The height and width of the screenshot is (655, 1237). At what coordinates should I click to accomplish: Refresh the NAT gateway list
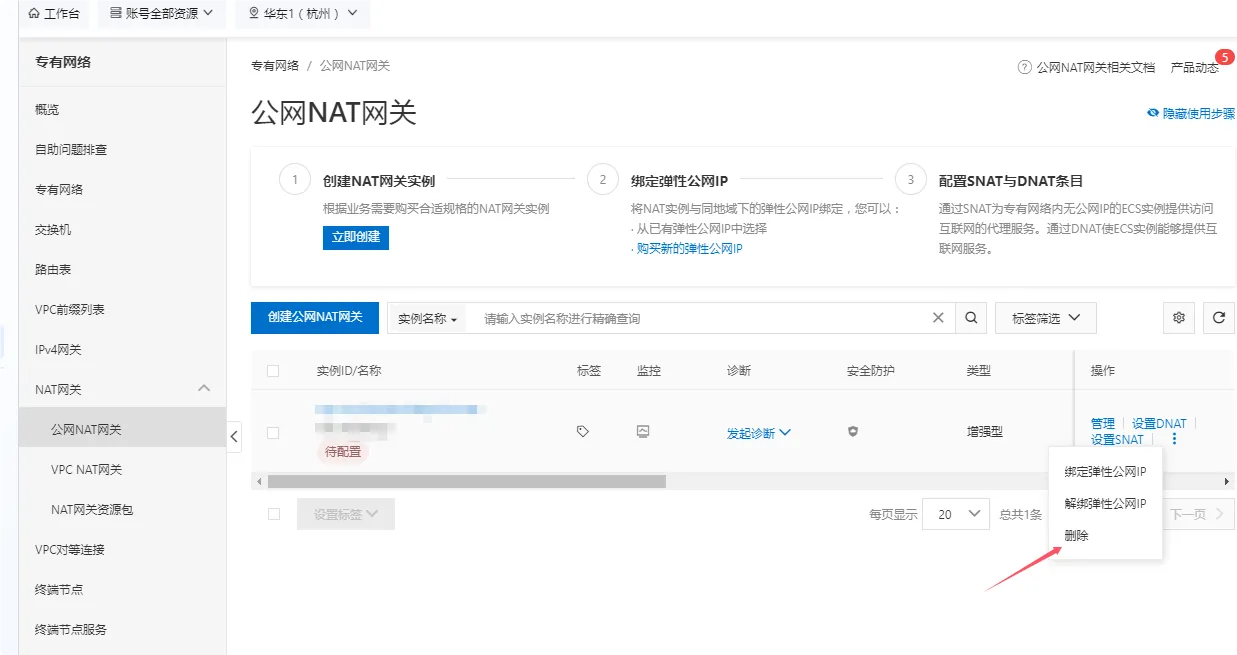pyautogui.click(x=1219, y=317)
